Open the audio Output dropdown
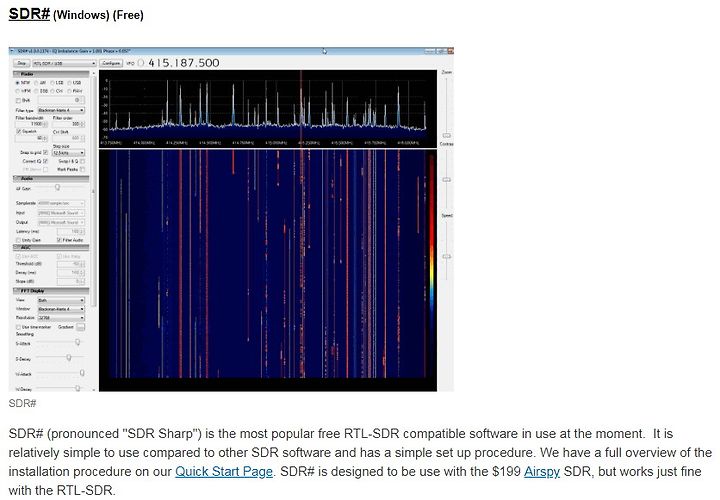 (x=61, y=222)
